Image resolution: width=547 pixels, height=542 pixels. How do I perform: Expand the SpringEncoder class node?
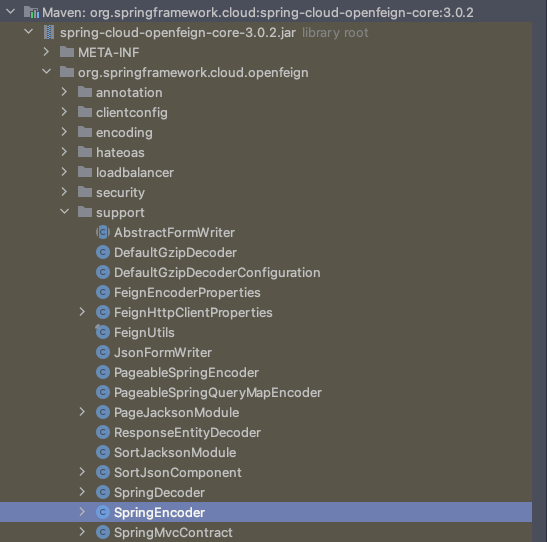tap(82, 512)
